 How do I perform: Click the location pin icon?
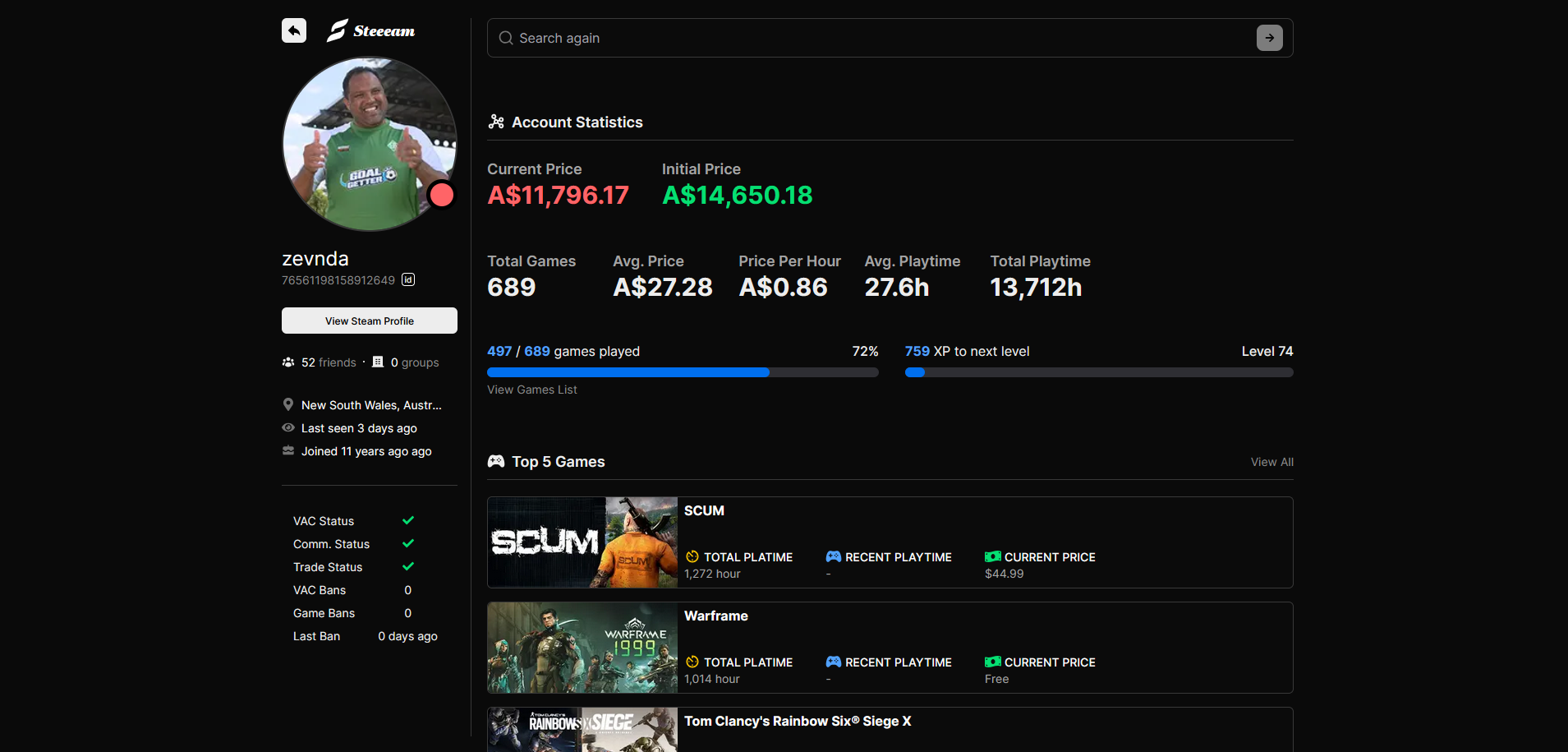coord(288,404)
